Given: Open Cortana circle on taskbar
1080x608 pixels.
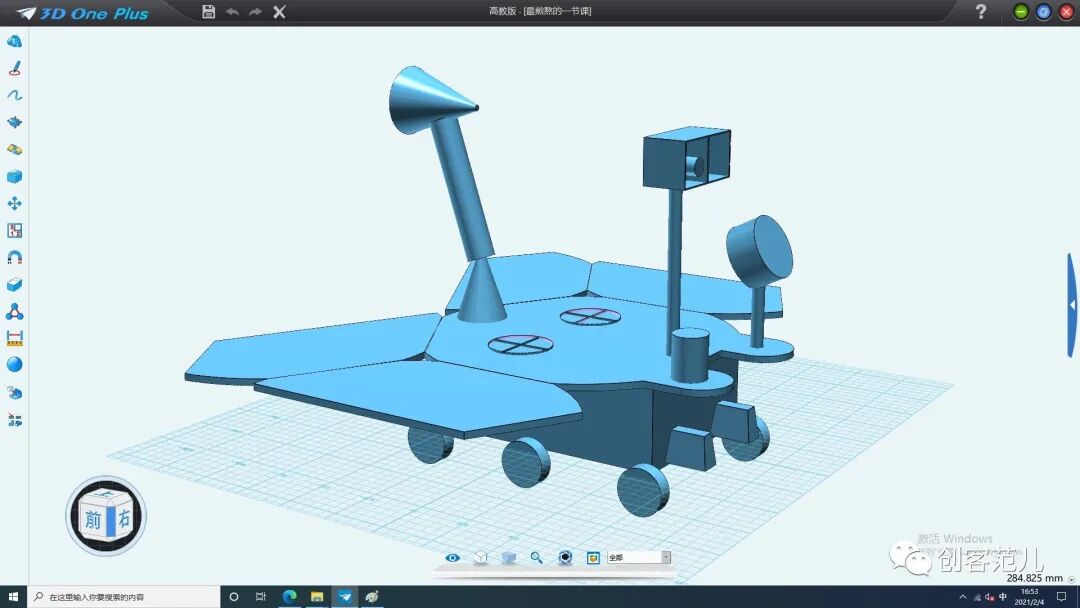Looking at the screenshot, I should (233, 597).
